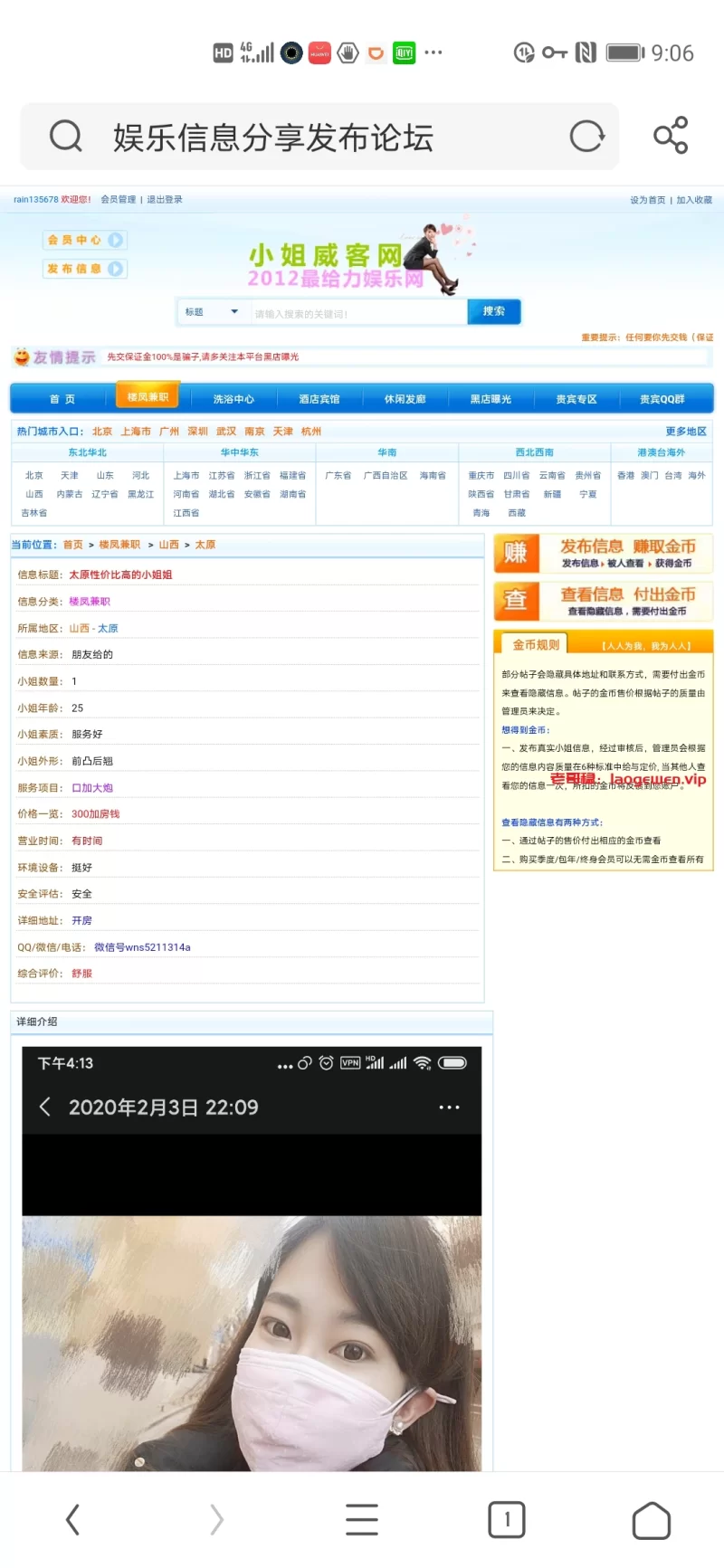Reload the page with the refresh icon
This screenshot has height=1568, width=724.
click(x=586, y=137)
